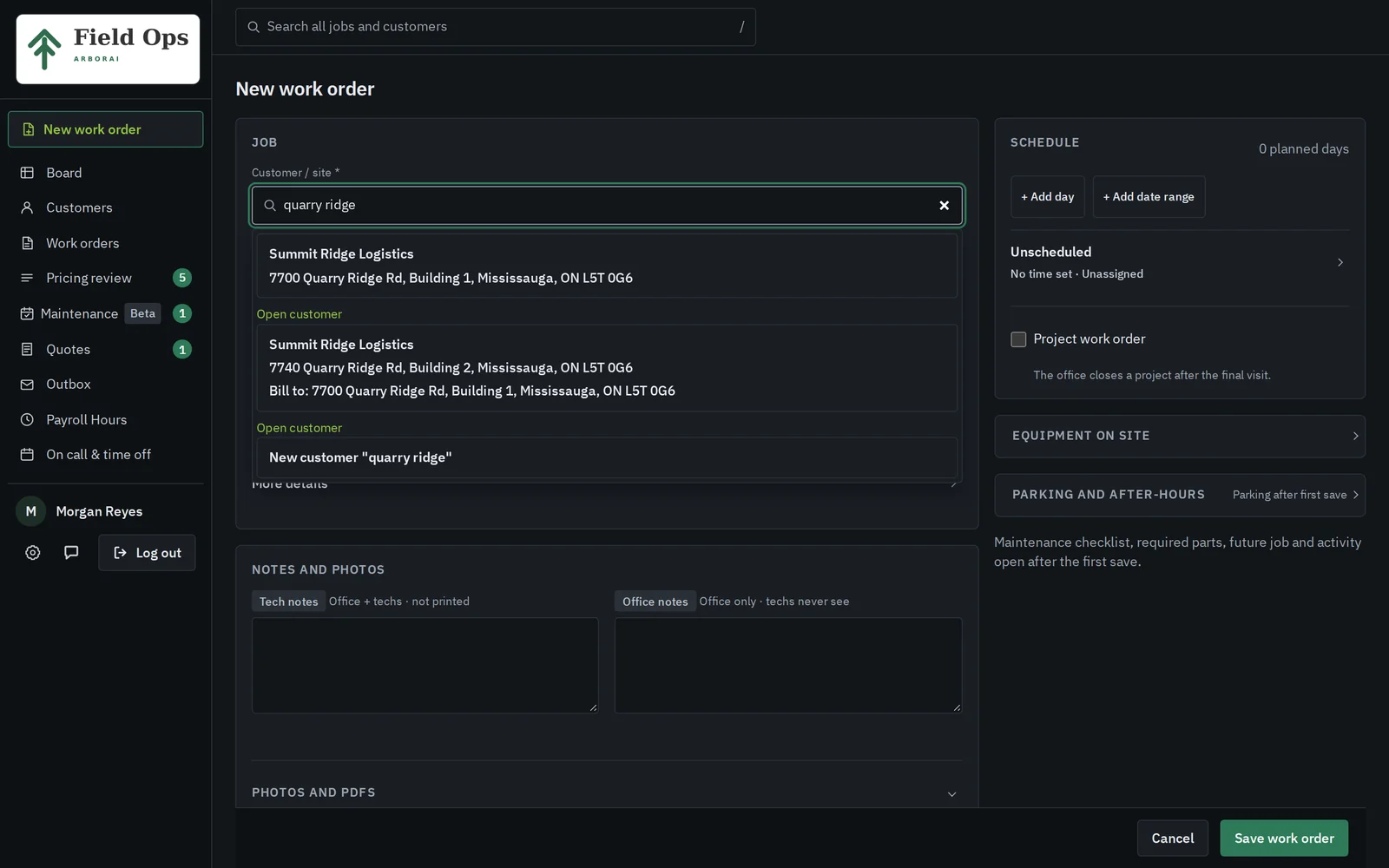Expand Equipment on site section
The height and width of the screenshot is (868, 1389).
1180,436
